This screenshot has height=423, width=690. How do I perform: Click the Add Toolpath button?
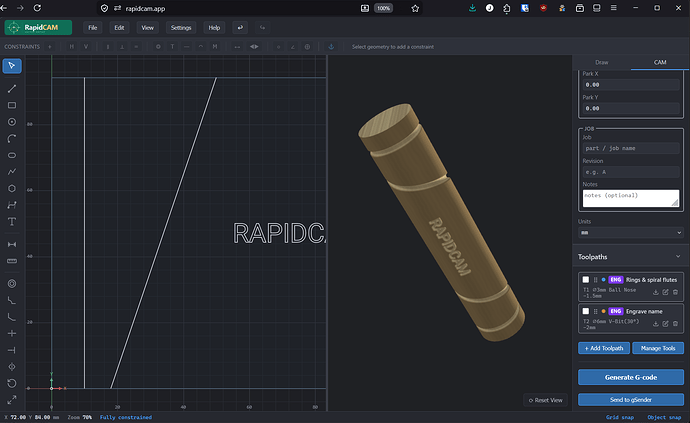604,348
